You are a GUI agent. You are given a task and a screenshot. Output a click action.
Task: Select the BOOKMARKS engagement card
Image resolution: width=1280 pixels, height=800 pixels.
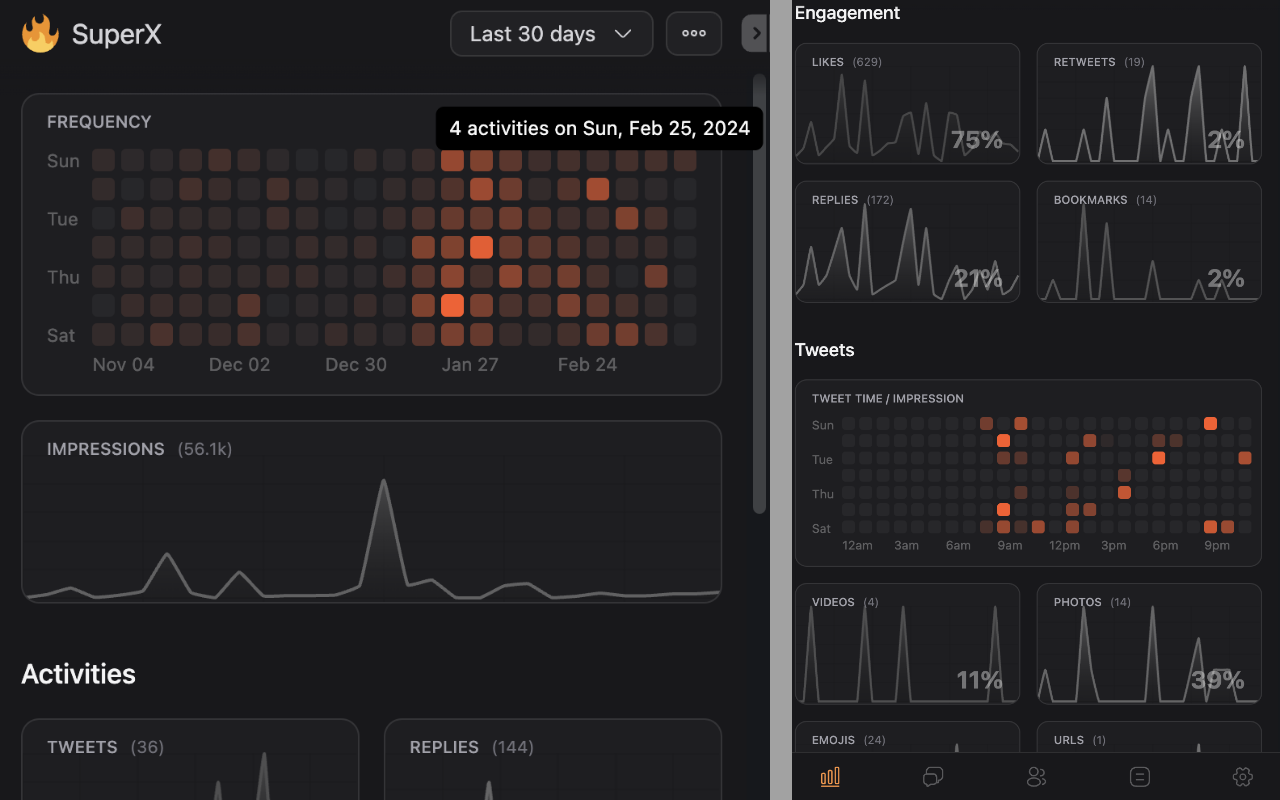(x=1148, y=241)
